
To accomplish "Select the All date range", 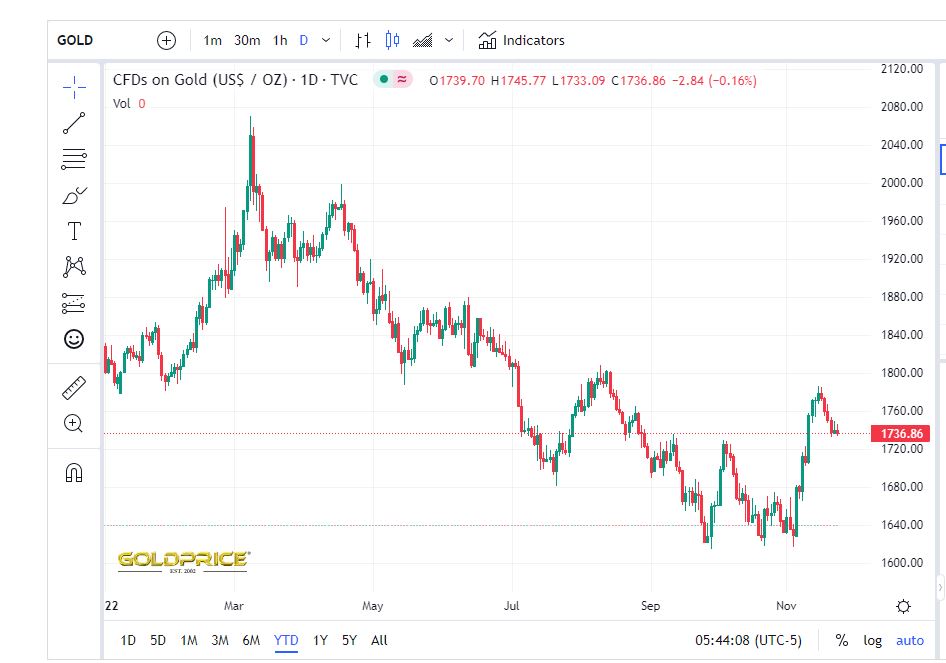I will [379, 640].
